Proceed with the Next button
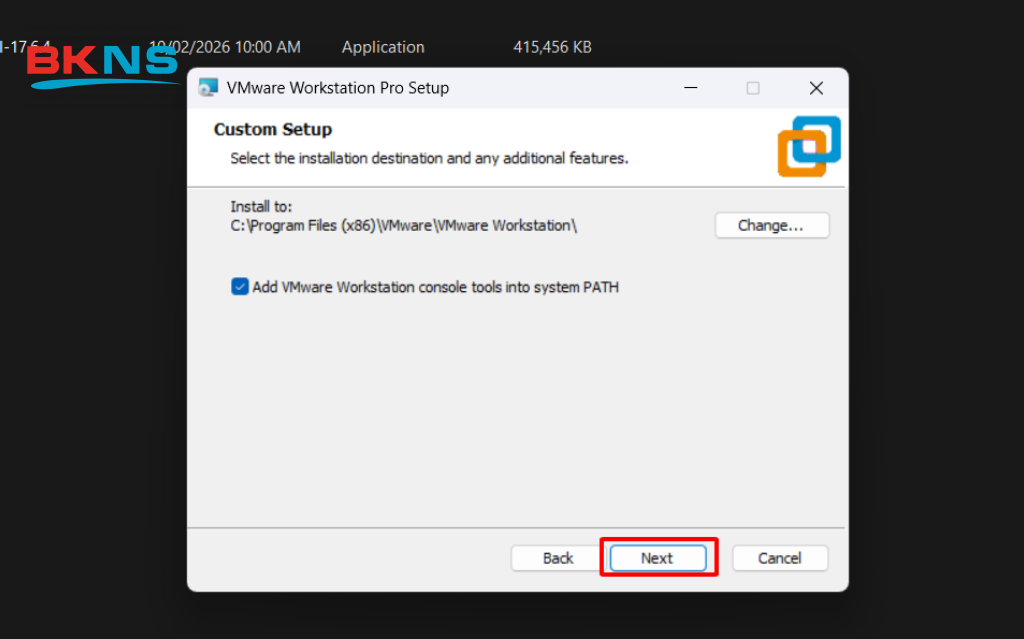 pyautogui.click(x=657, y=558)
